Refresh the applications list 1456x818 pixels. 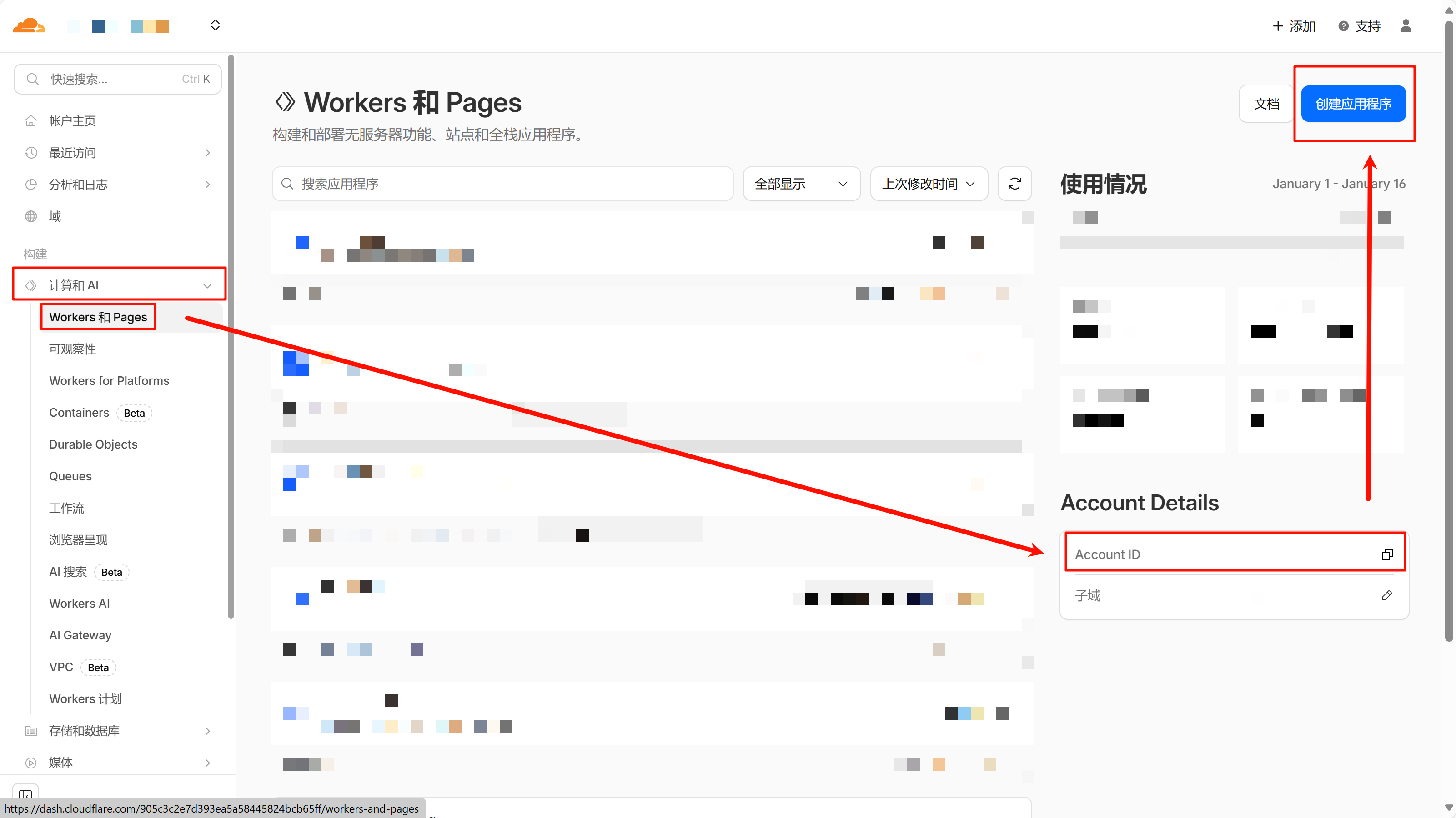[1014, 184]
